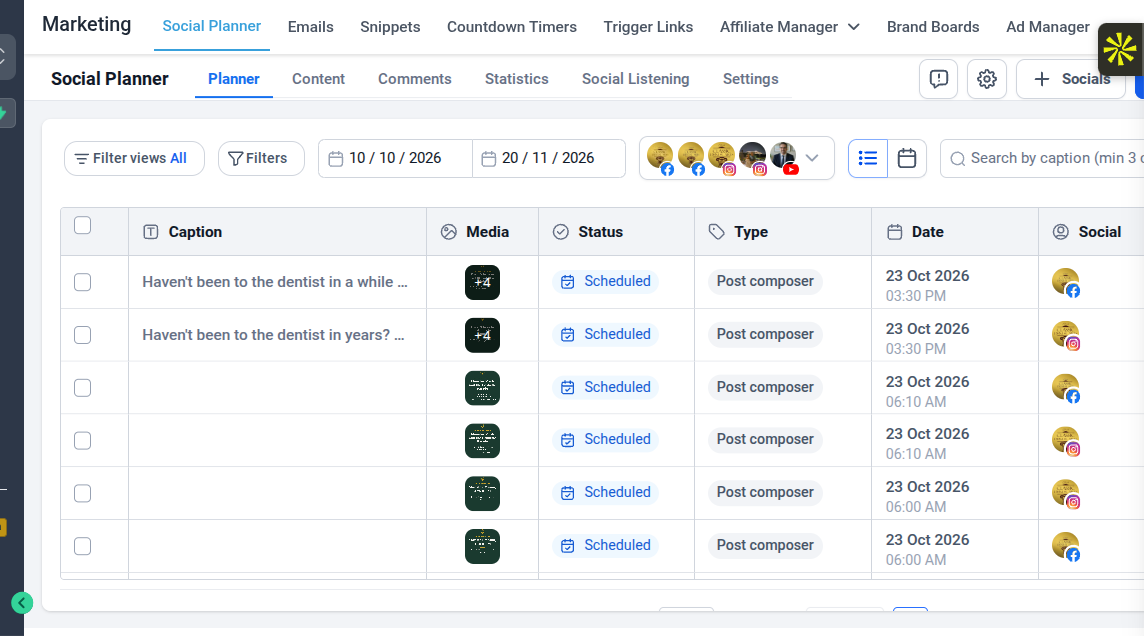
Task: Open the feedback message icon button
Action: click(938, 79)
